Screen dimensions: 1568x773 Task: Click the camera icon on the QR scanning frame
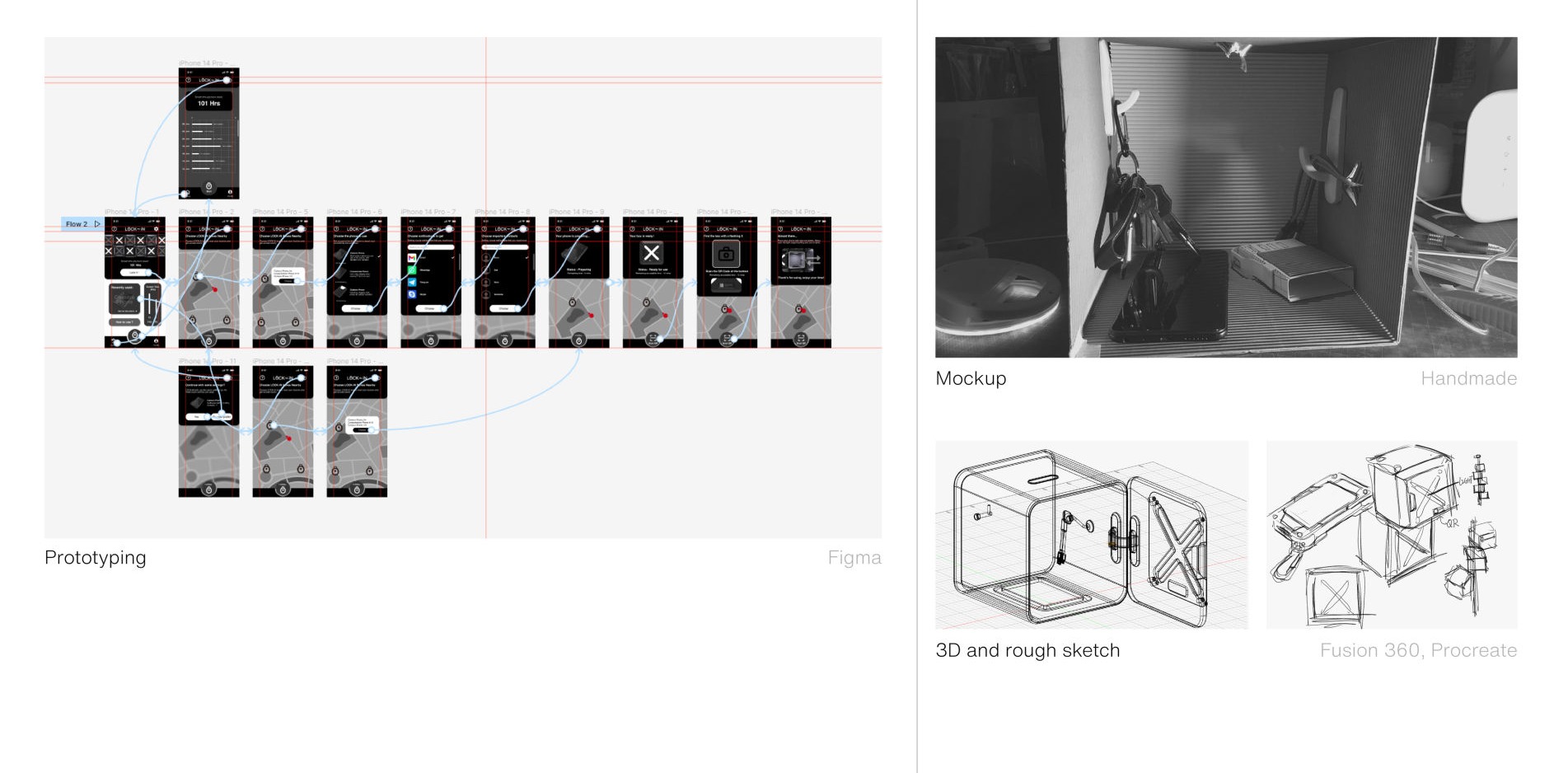726,254
